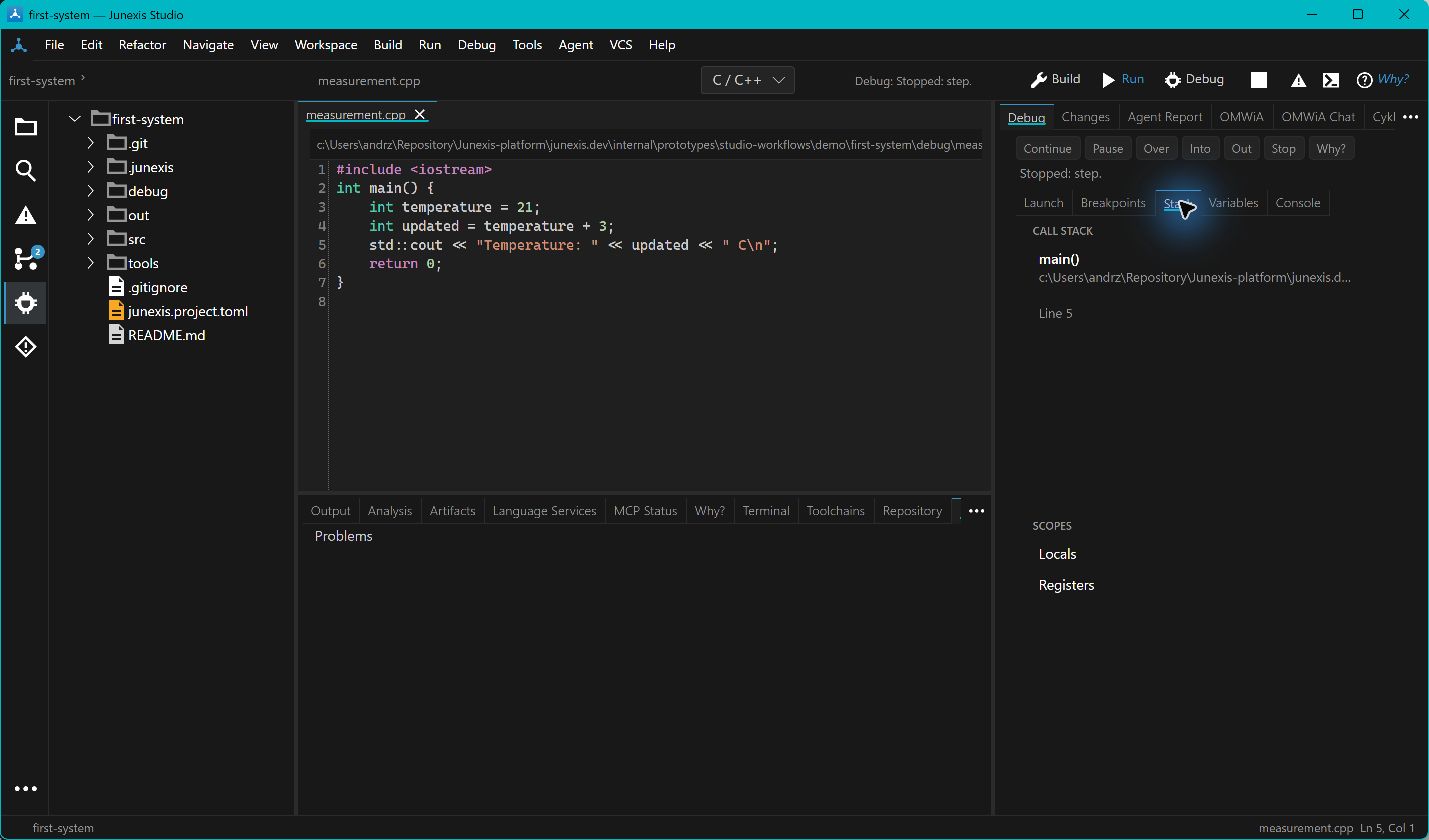Click the Run play button in the toolbar
The height and width of the screenshot is (840, 1429).
pyautogui.click(x=1122, y=80)
